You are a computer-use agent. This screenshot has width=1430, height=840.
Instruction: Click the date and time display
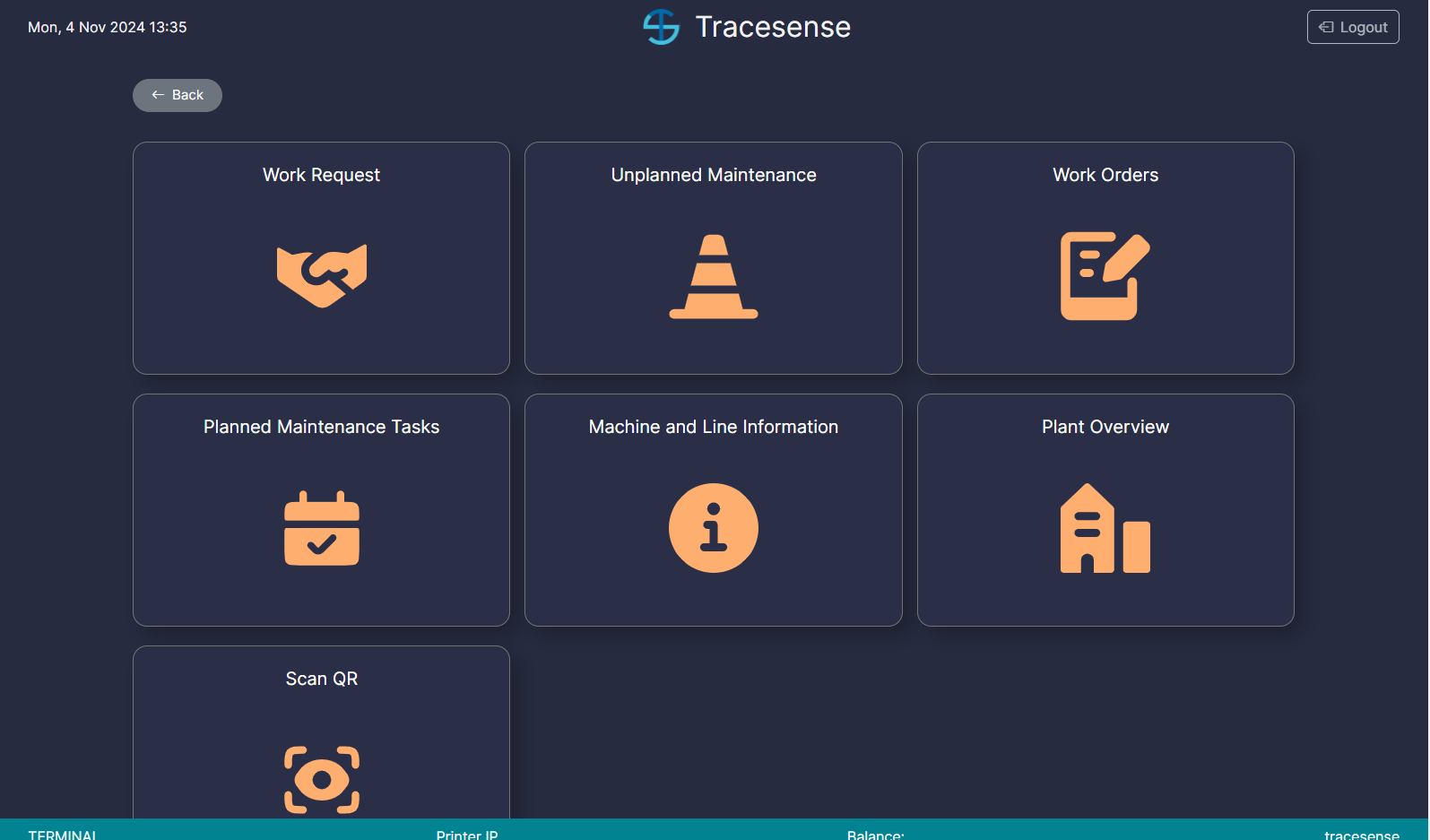108,27
